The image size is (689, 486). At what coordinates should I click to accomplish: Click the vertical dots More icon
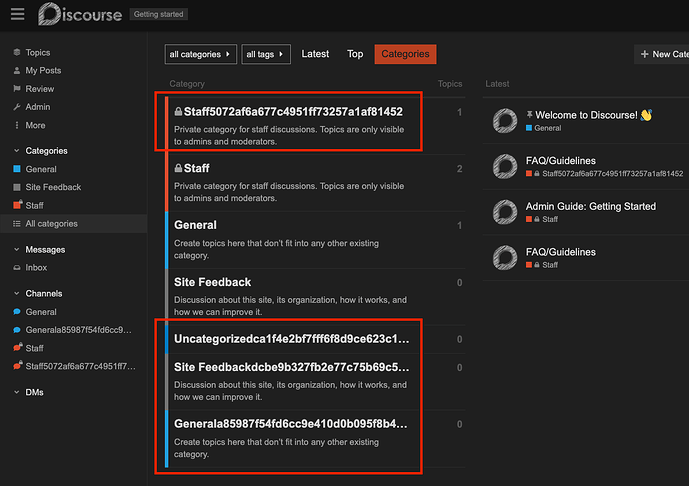pos(17,125)
